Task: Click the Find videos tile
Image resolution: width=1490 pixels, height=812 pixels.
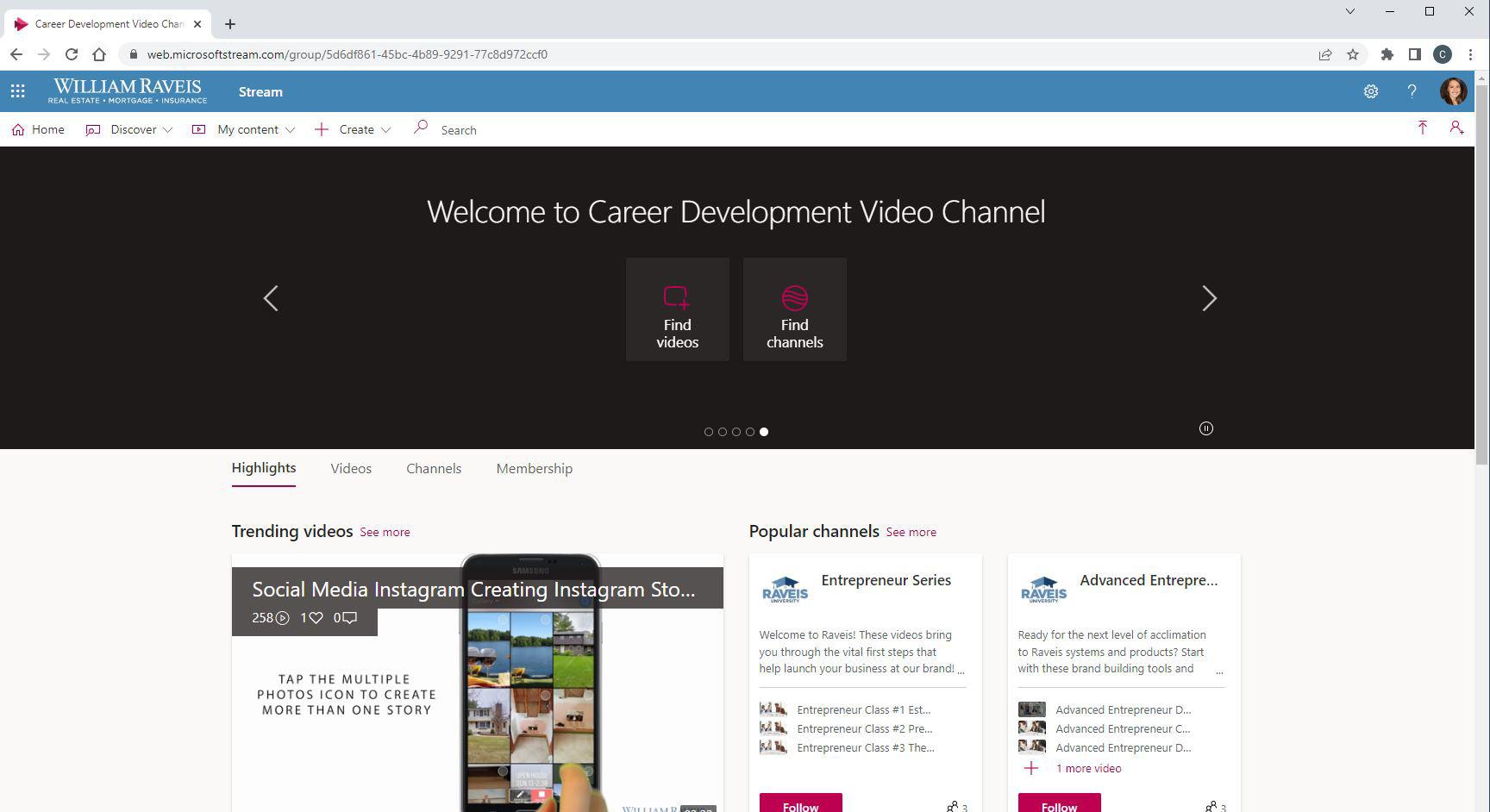Action: coord(678,309)
